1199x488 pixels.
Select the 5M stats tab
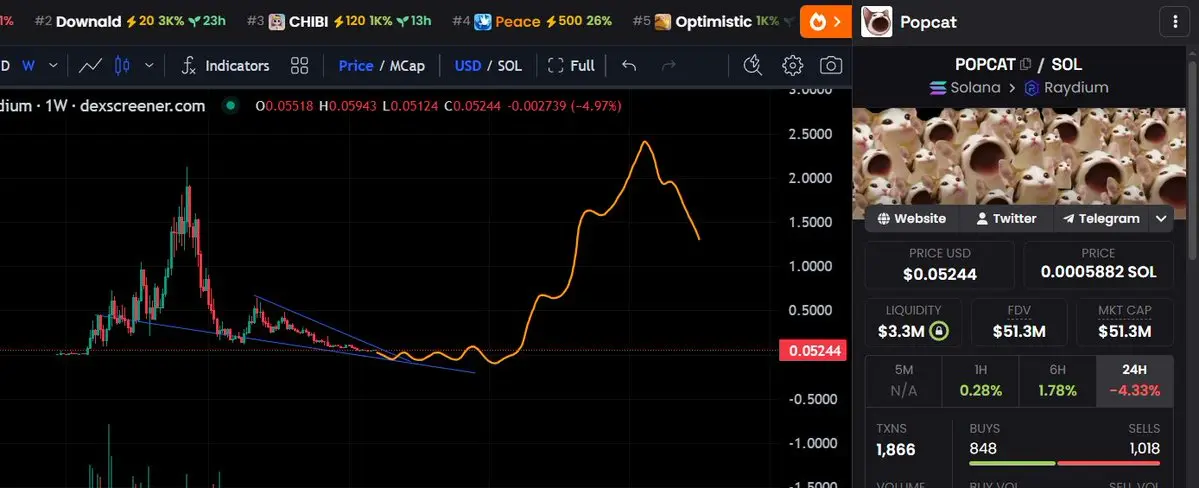904,381
